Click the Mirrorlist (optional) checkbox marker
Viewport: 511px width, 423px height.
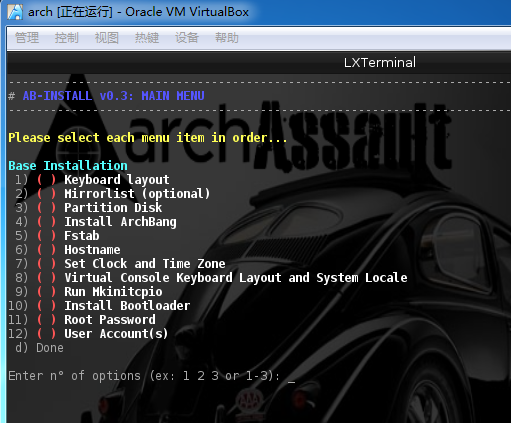pos(46,194)
